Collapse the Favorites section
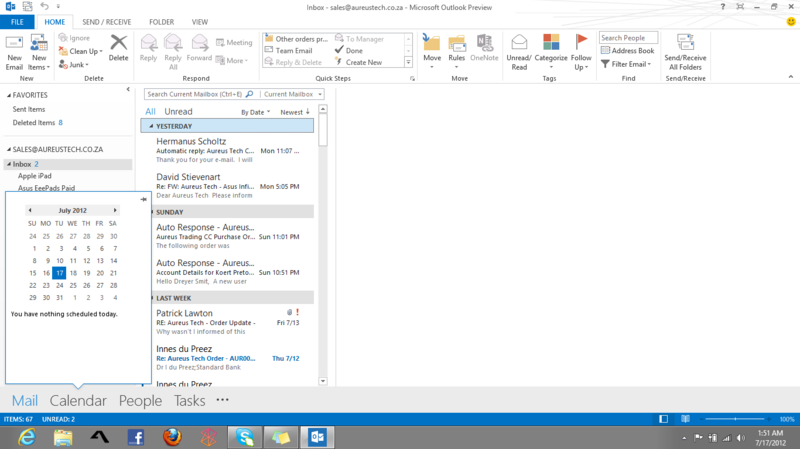 coord(9,95)
